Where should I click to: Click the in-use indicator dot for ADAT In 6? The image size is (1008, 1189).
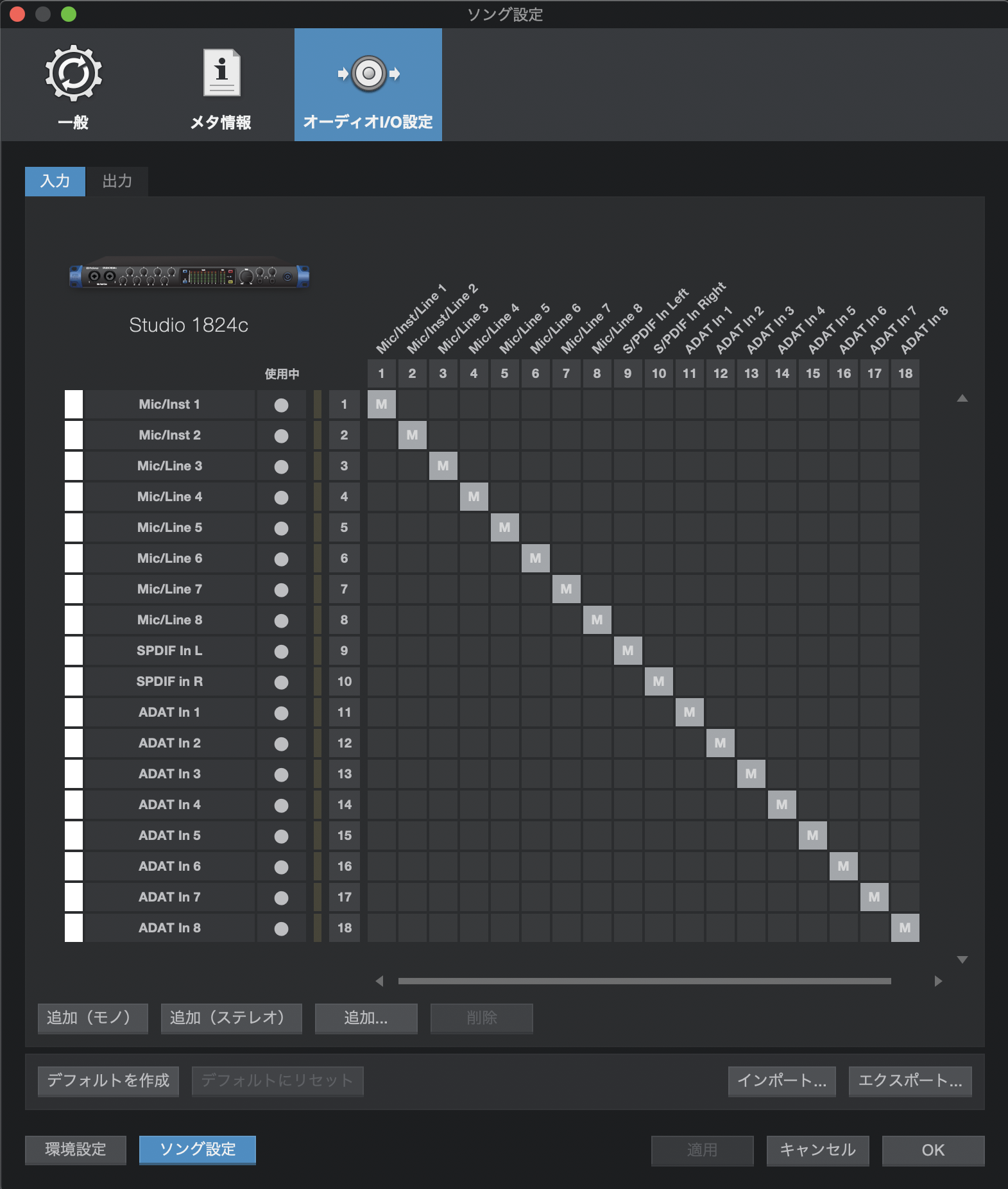[x=281, y=867]
